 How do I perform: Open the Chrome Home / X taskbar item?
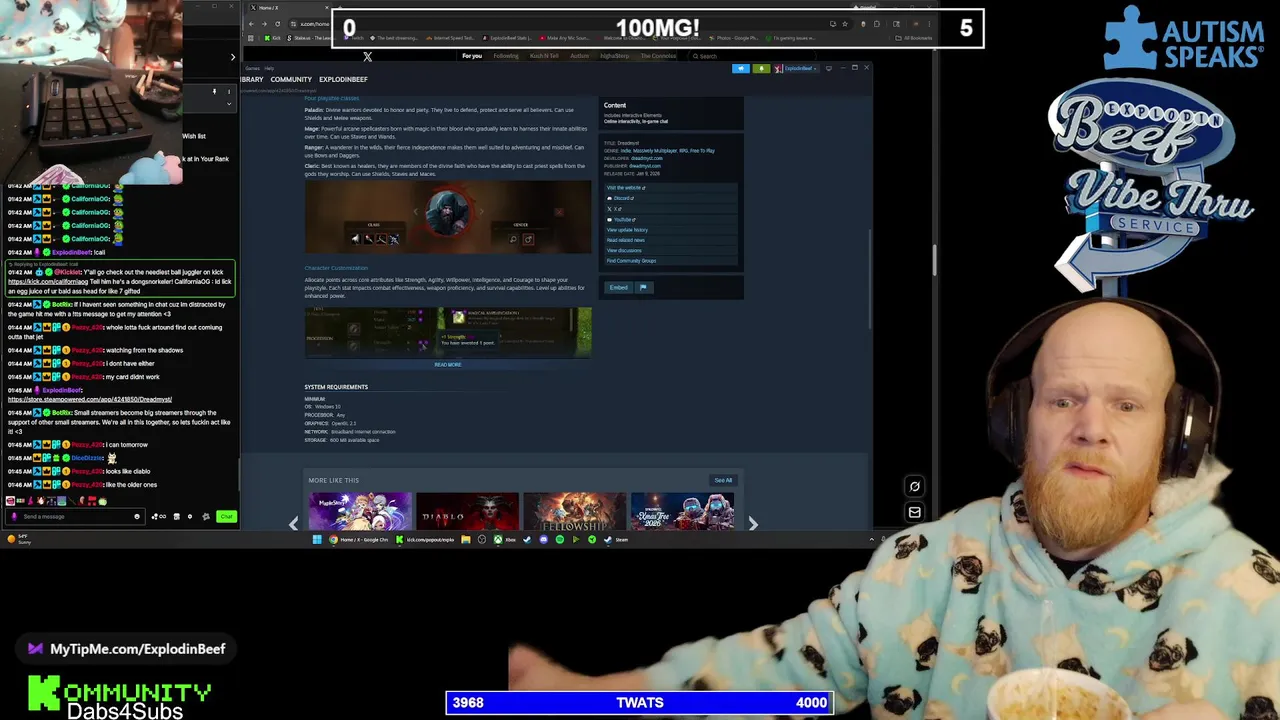pos(359,539)
